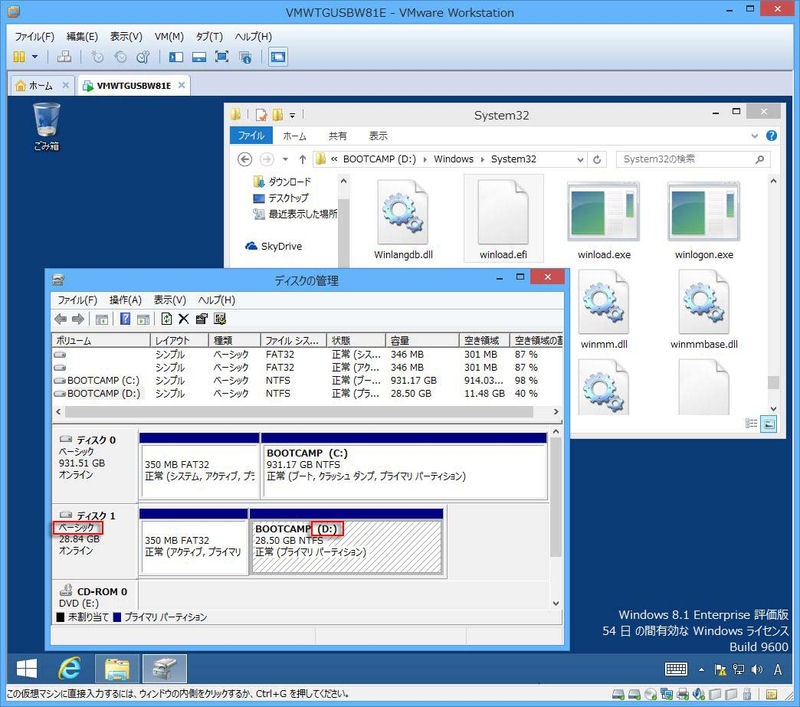Click the delete X icon in Disk Management
This screenshot has width=800, height=707.
click(x=184, y=319)
